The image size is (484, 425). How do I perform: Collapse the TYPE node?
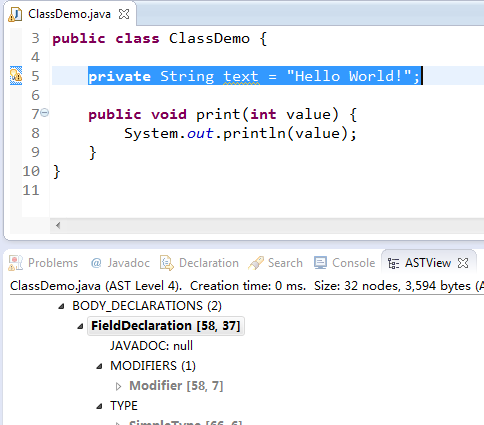[99, 406]
